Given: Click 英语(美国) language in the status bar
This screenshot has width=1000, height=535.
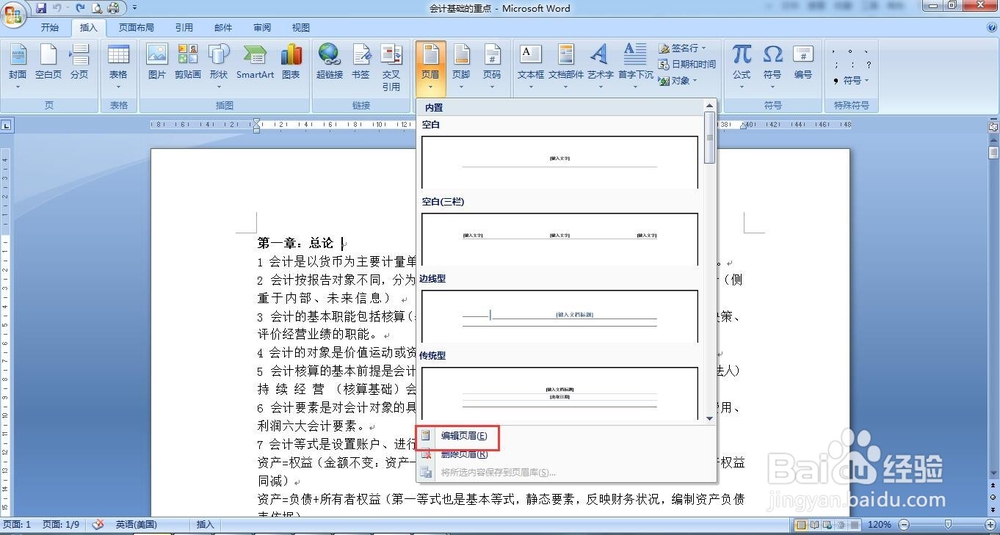Looking at the screenshot, I should click(x=136, y=524).
